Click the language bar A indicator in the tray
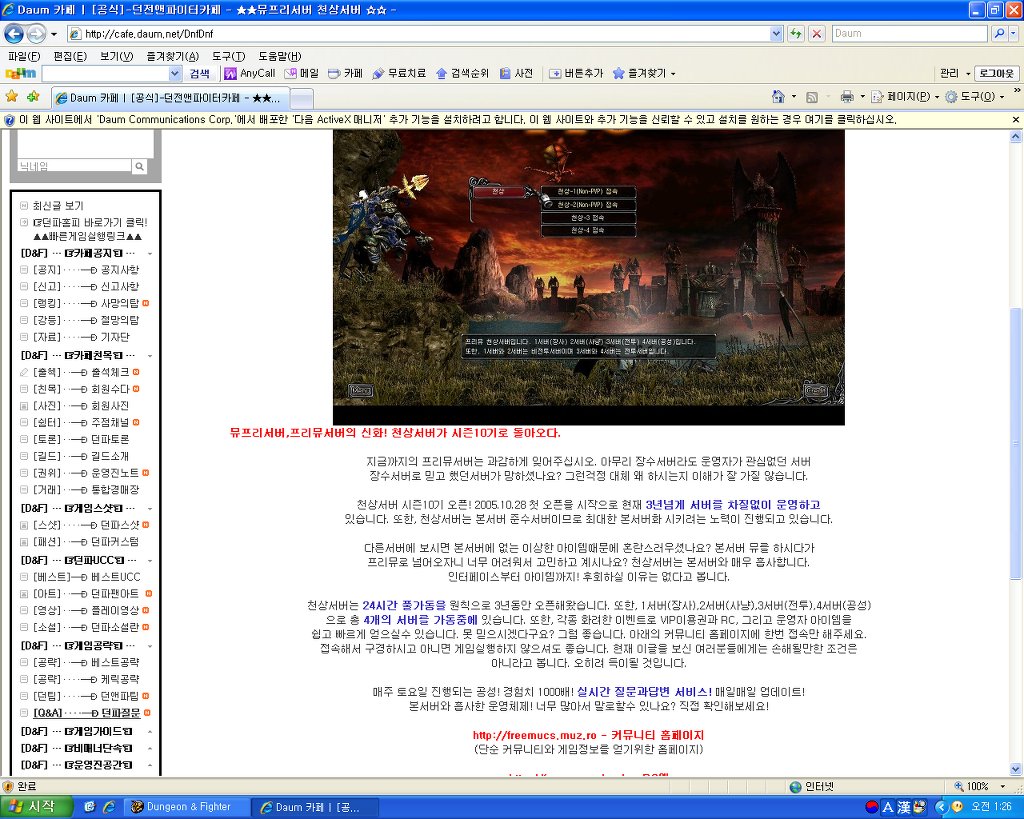Viewport: 1024px width, 819px height. [888, 807]
